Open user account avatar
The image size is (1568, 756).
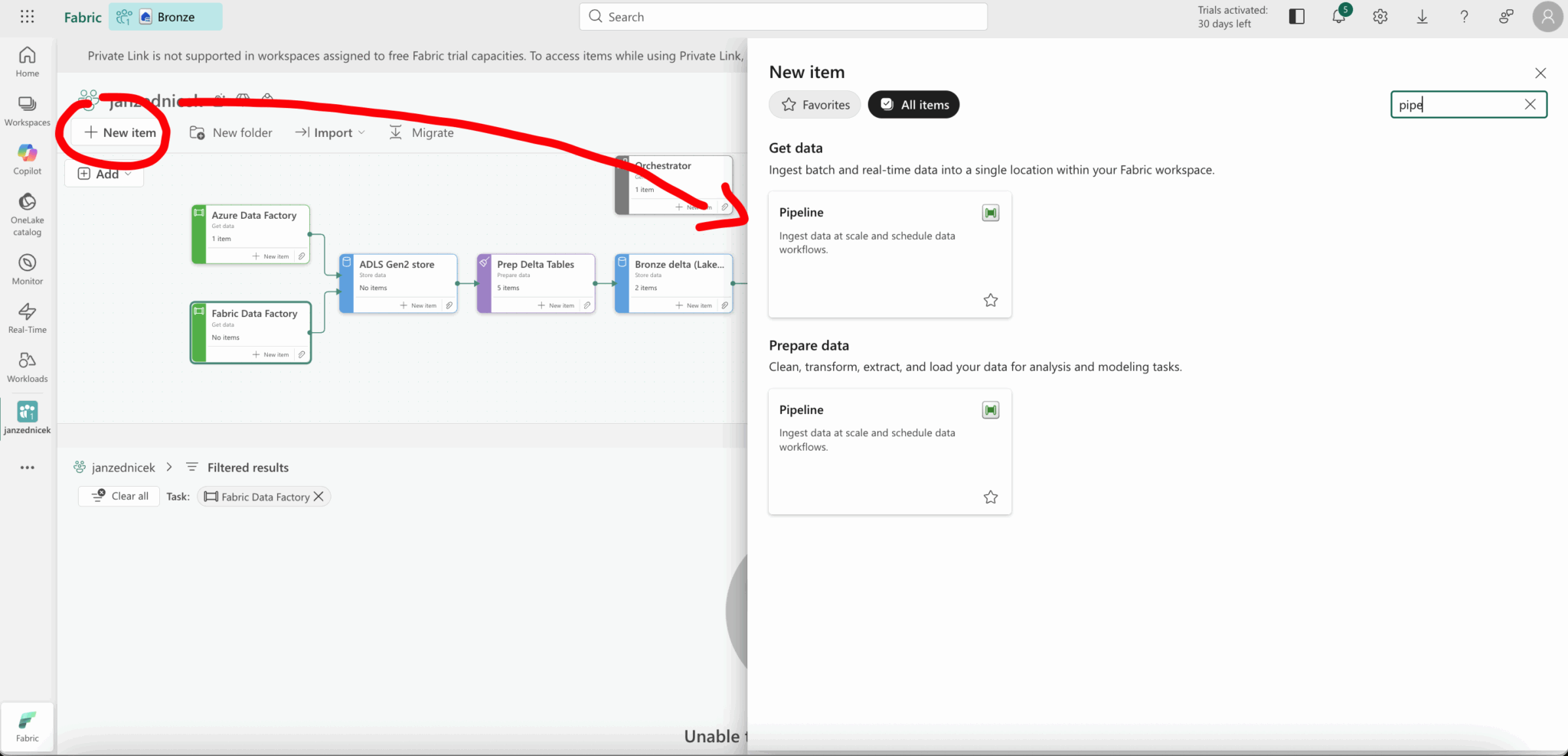click(x=1547, y=16)
